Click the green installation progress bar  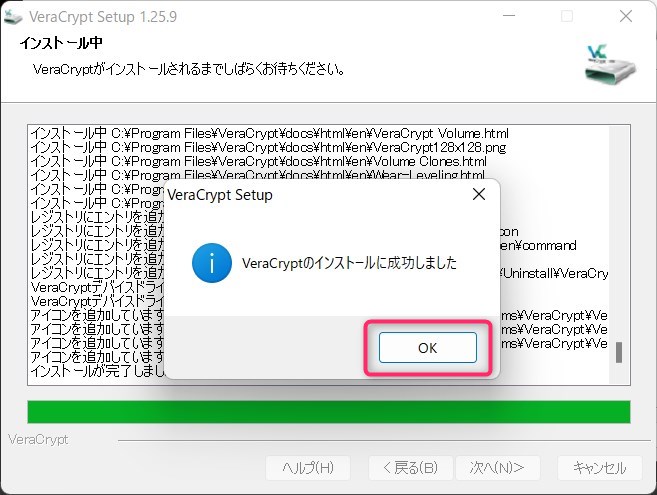pyautogui.click(x=328, y=412)
